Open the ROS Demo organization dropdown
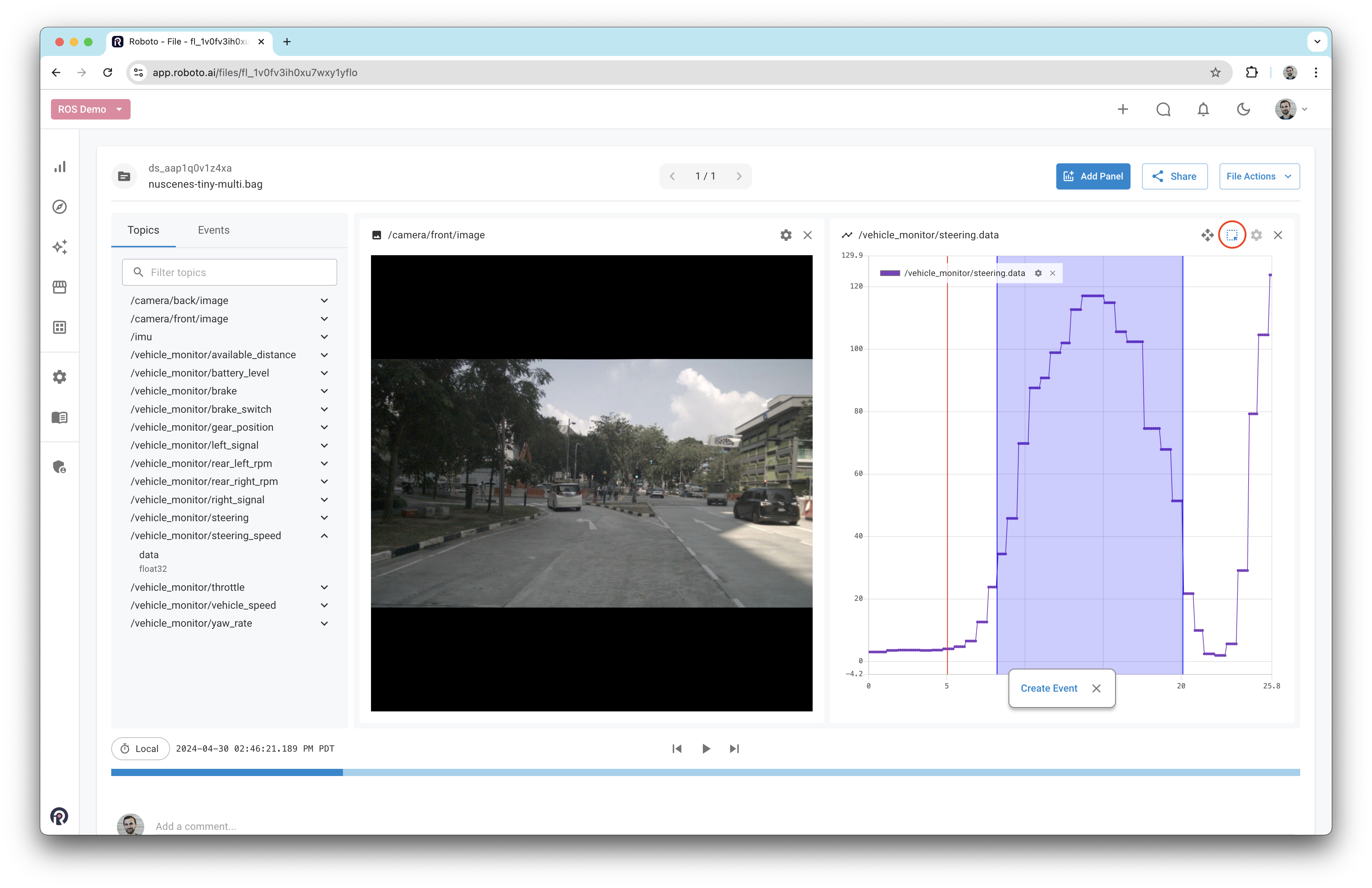 coord(90,109)
